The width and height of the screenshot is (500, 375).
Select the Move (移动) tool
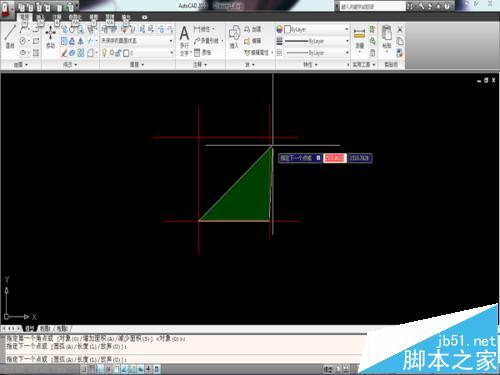click(x=51, y=37)
